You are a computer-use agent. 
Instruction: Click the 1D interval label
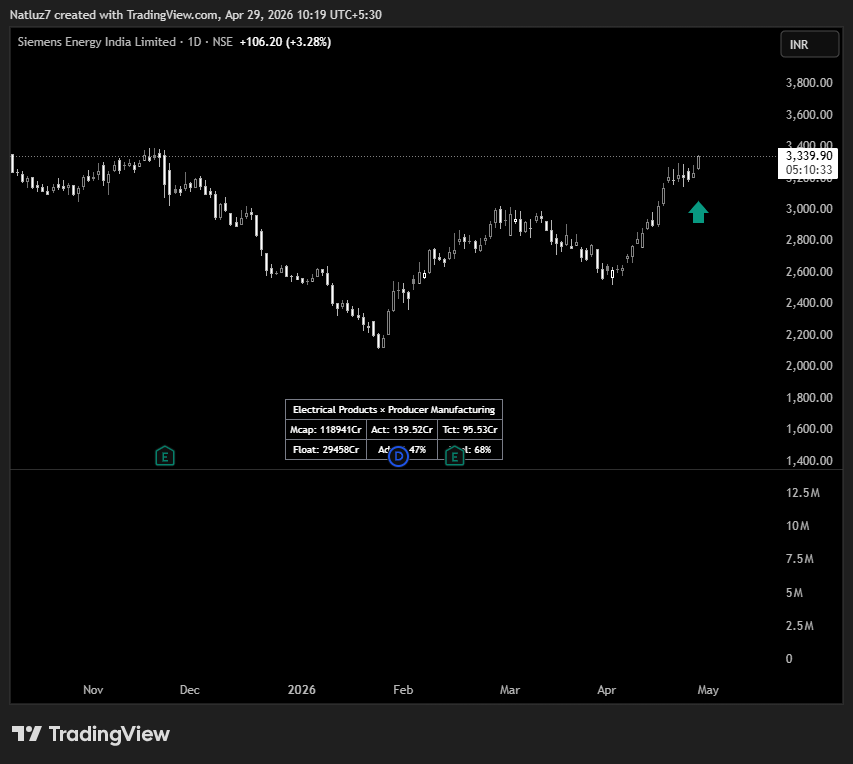click(x=194, y=42)
